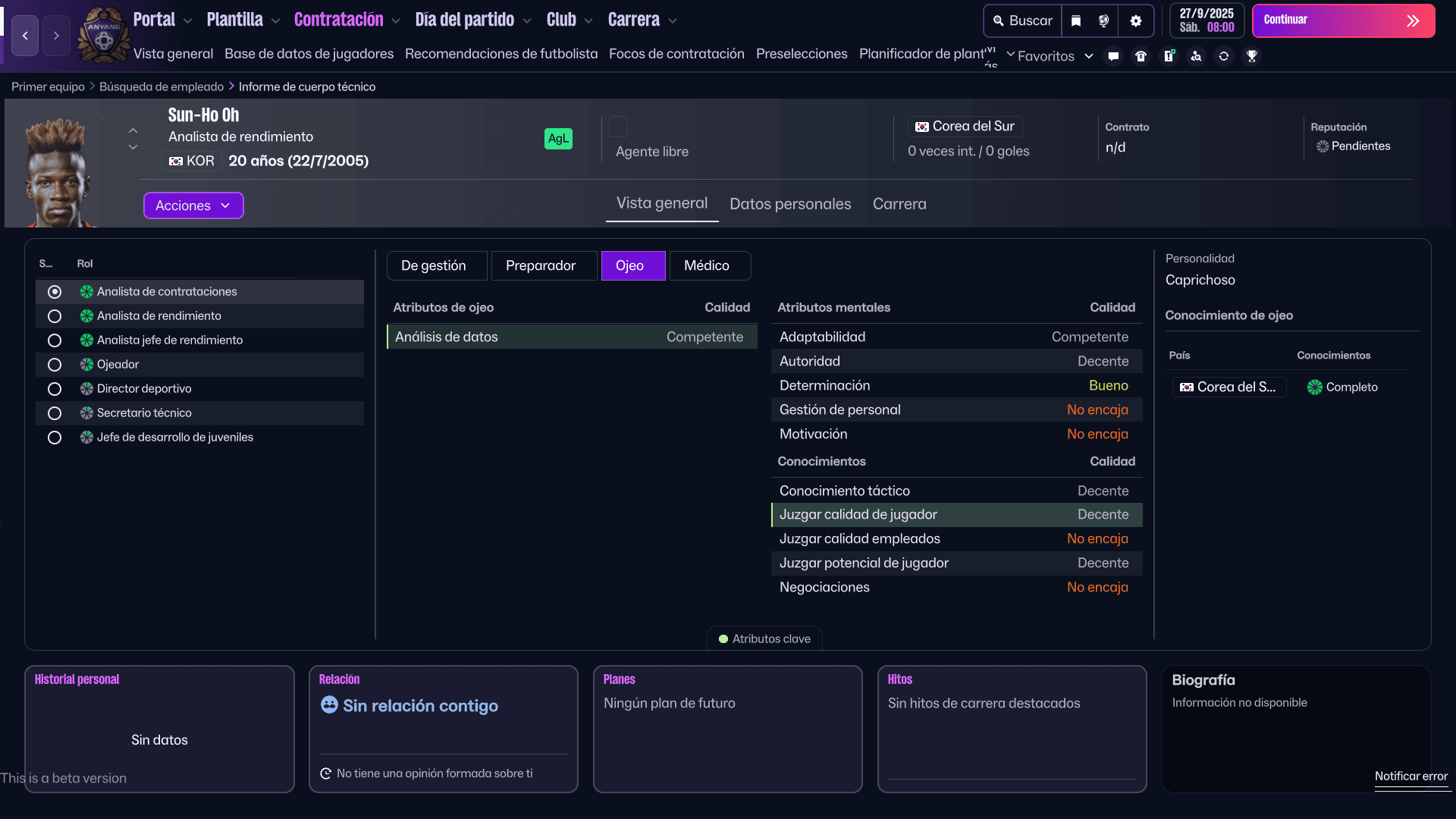The image size is (1456, 819).
Task: Open the settings gear icon
Action: (x=1135, y=21)
